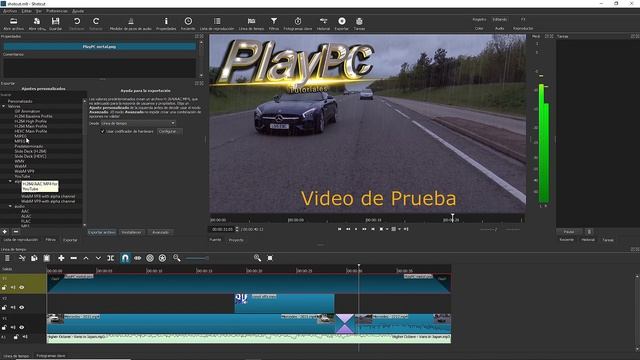Open the Ayuda menu
The width and height of the screenshot is (640, 360).
coord(78,11)
